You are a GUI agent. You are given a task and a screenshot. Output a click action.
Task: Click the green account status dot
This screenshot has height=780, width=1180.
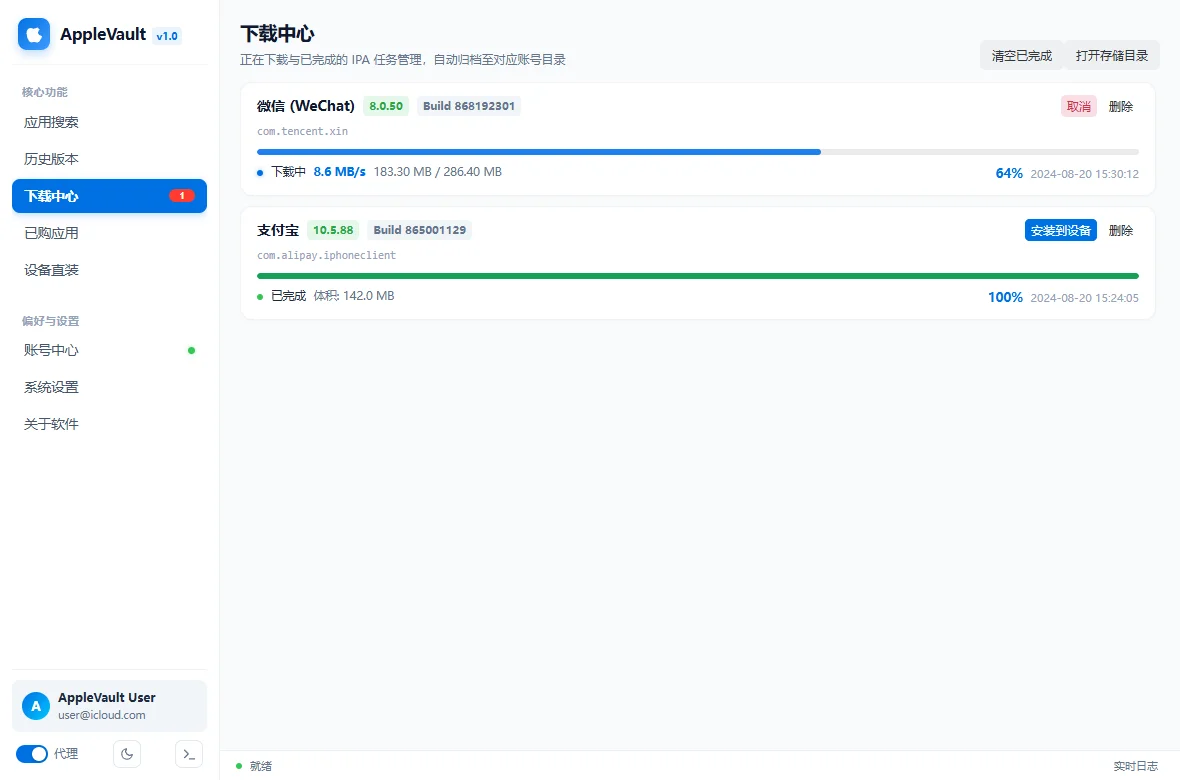pyautogui.click(x=191, y=350)
